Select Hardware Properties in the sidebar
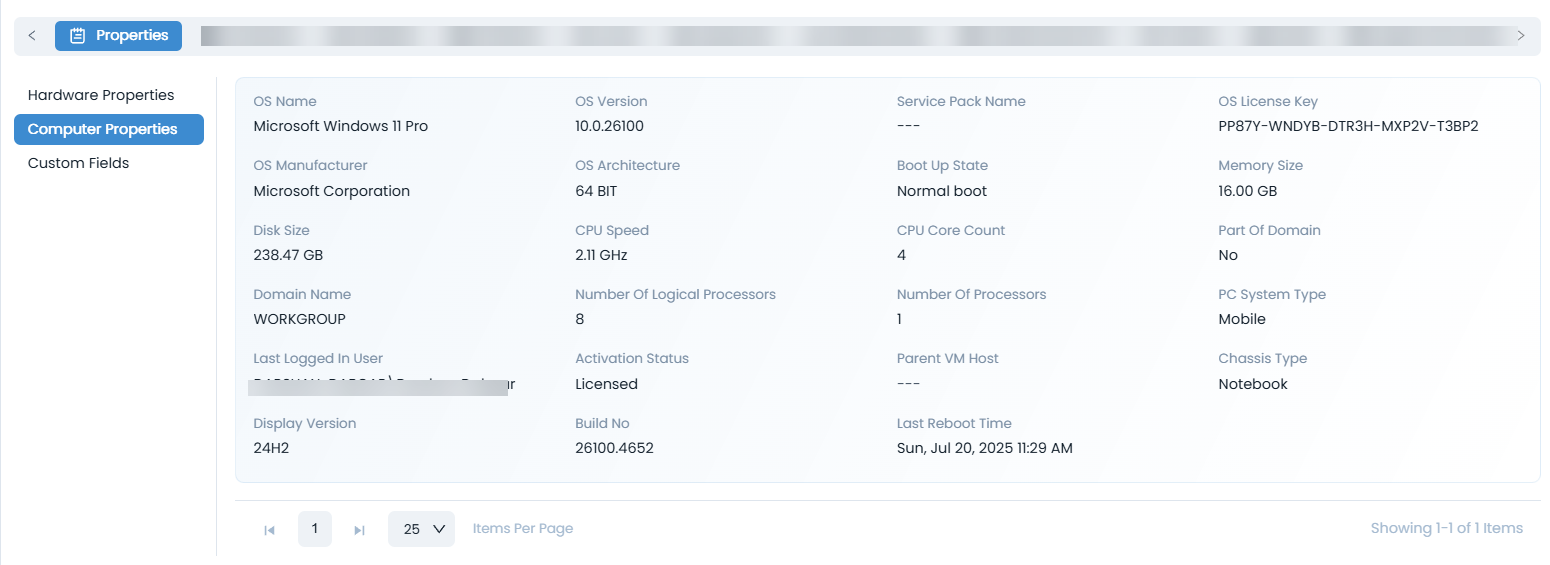 pos(101,95)
